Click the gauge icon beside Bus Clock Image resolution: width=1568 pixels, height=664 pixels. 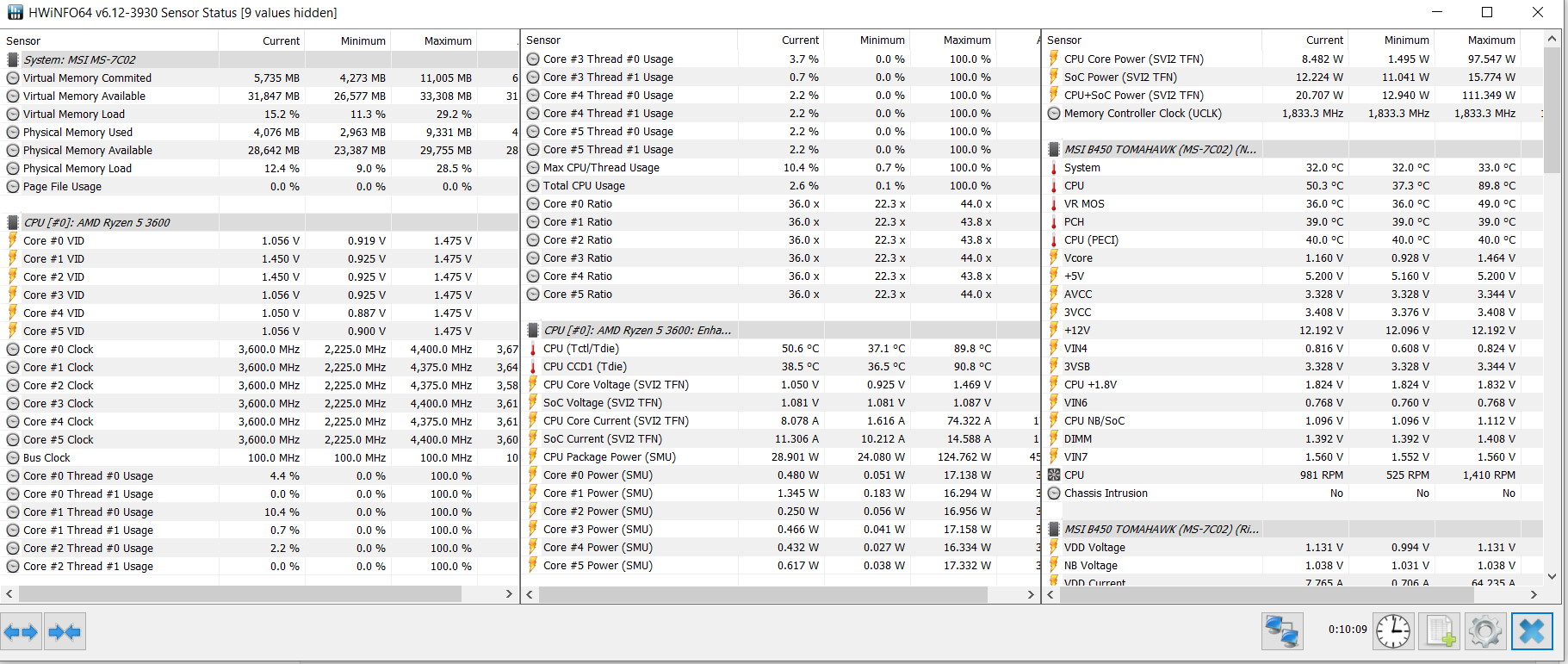(13, 458)
